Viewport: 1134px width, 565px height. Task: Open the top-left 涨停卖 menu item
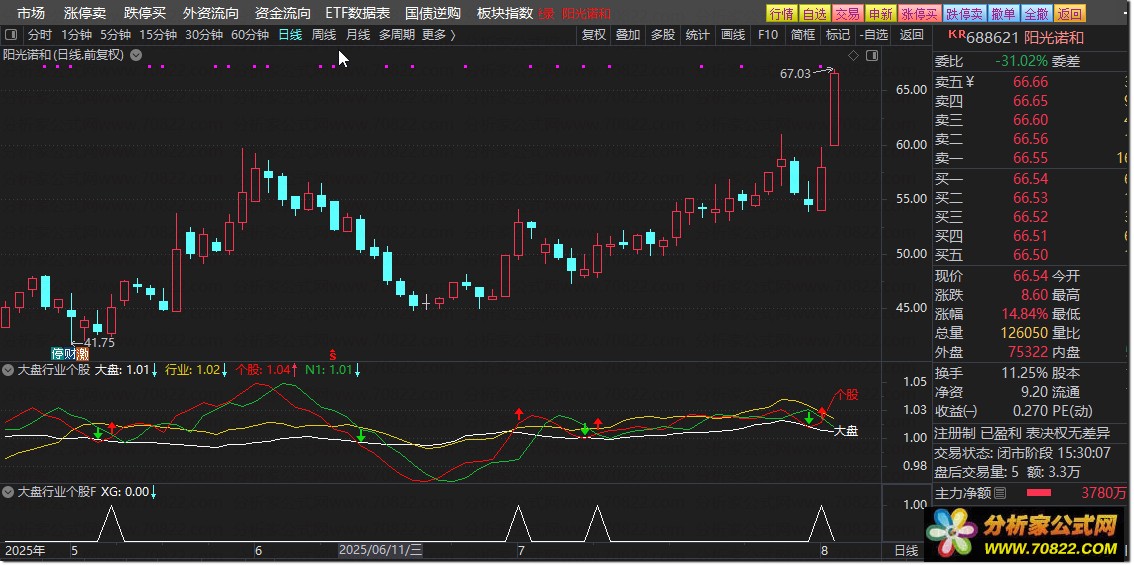click(x=85, y=13)
